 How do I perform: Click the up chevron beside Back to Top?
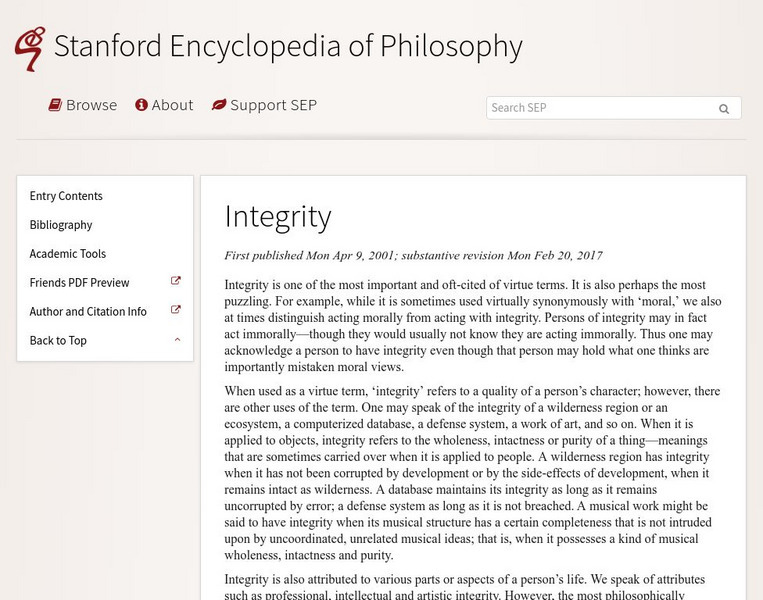click(177, 340)
